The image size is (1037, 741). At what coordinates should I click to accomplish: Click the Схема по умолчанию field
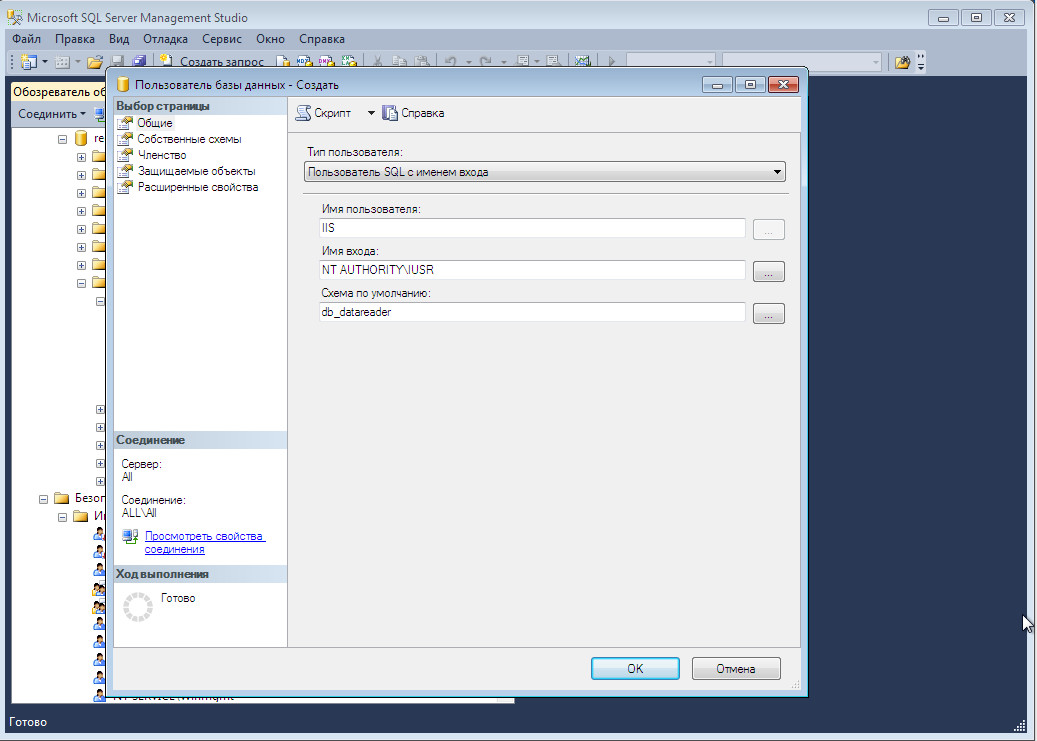532,312
